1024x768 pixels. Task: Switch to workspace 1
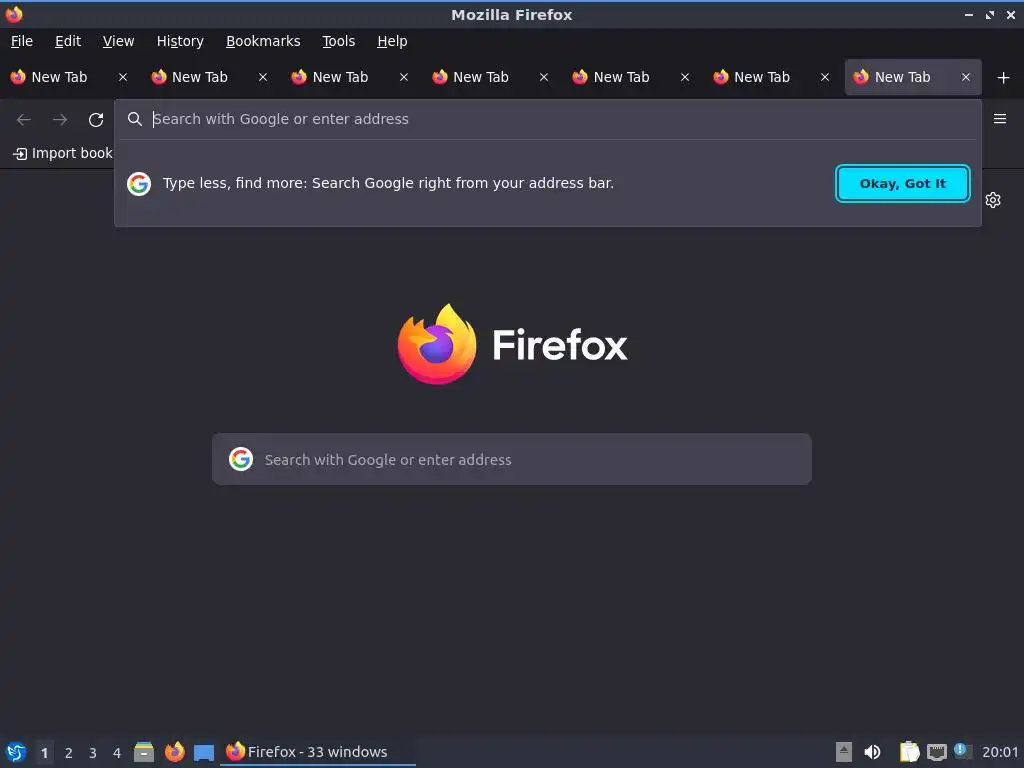pos(44,753)
